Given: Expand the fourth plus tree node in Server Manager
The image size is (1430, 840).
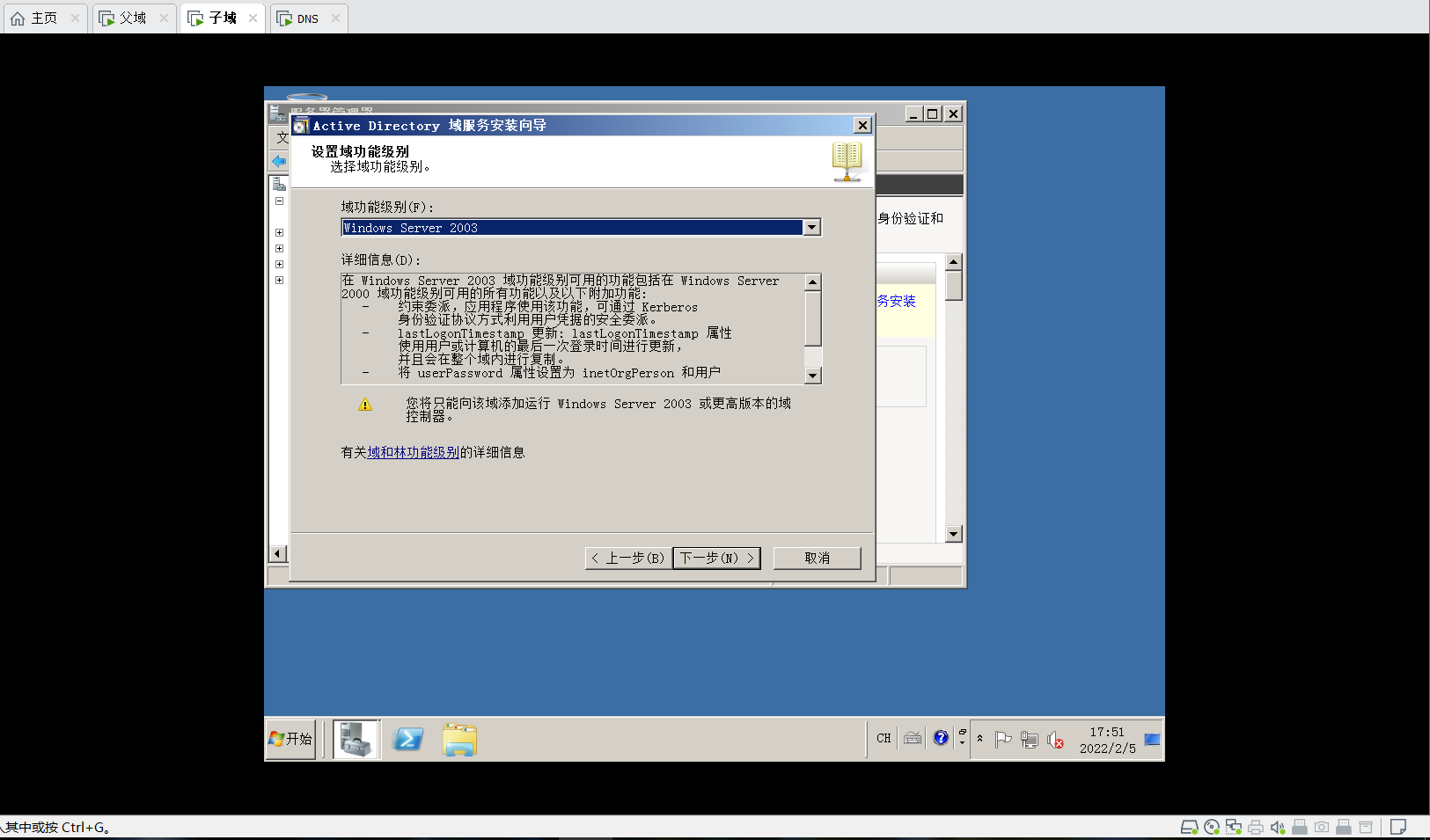Looking at the screenshot, I should pos(279,281).
